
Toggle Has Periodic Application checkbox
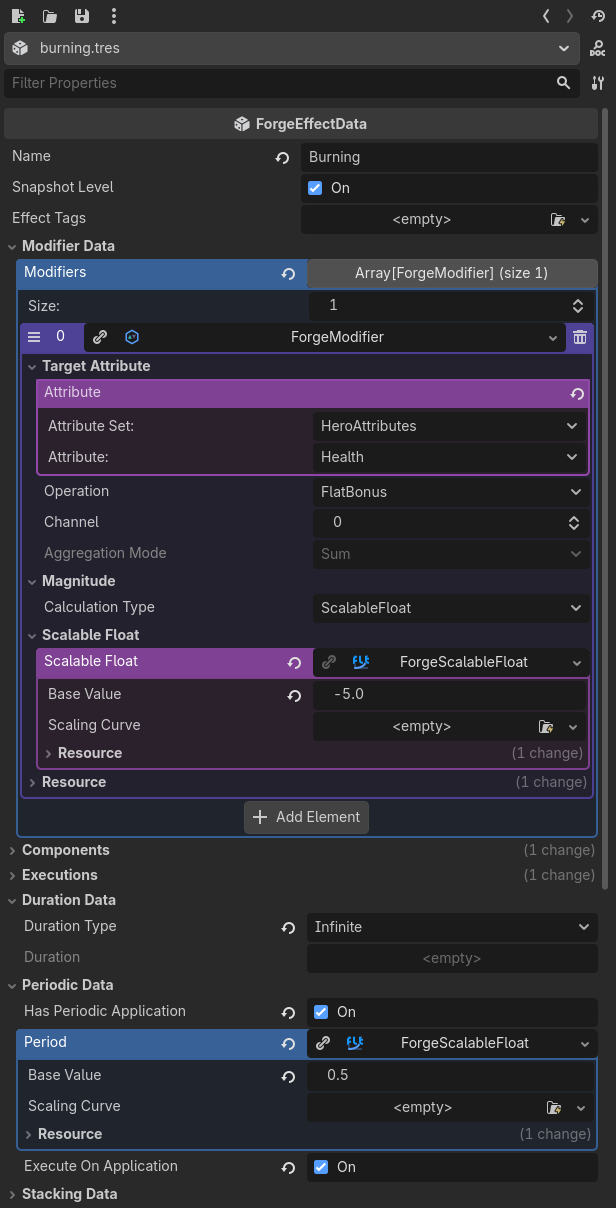(x=321, y=1012)
